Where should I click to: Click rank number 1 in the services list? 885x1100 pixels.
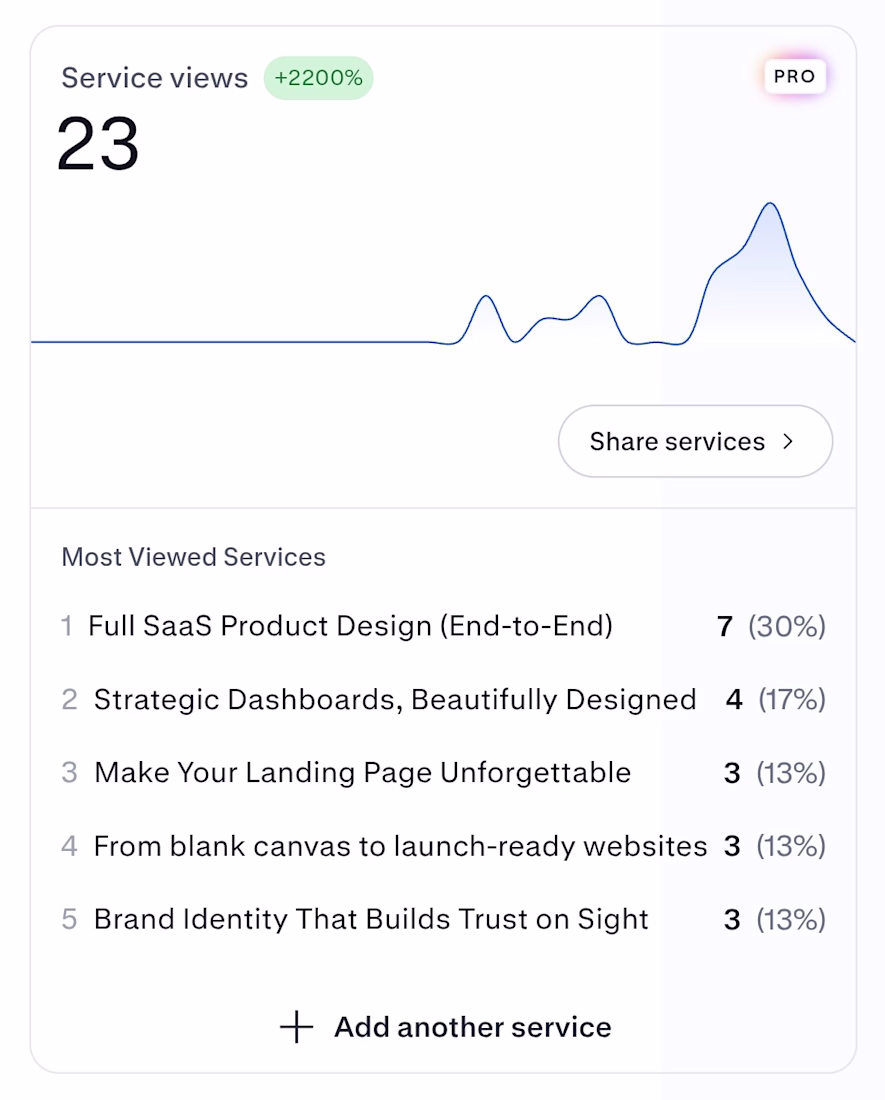[x=67, y=626]
